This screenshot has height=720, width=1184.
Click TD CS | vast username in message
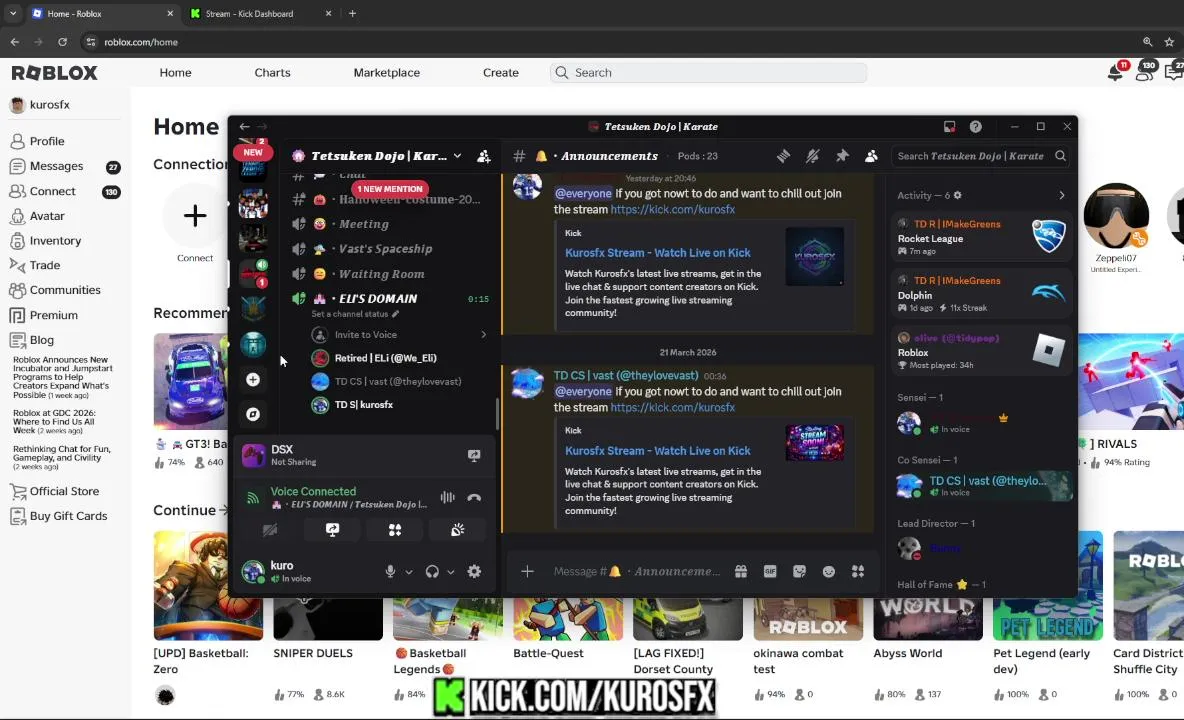(x=626, y=375)
